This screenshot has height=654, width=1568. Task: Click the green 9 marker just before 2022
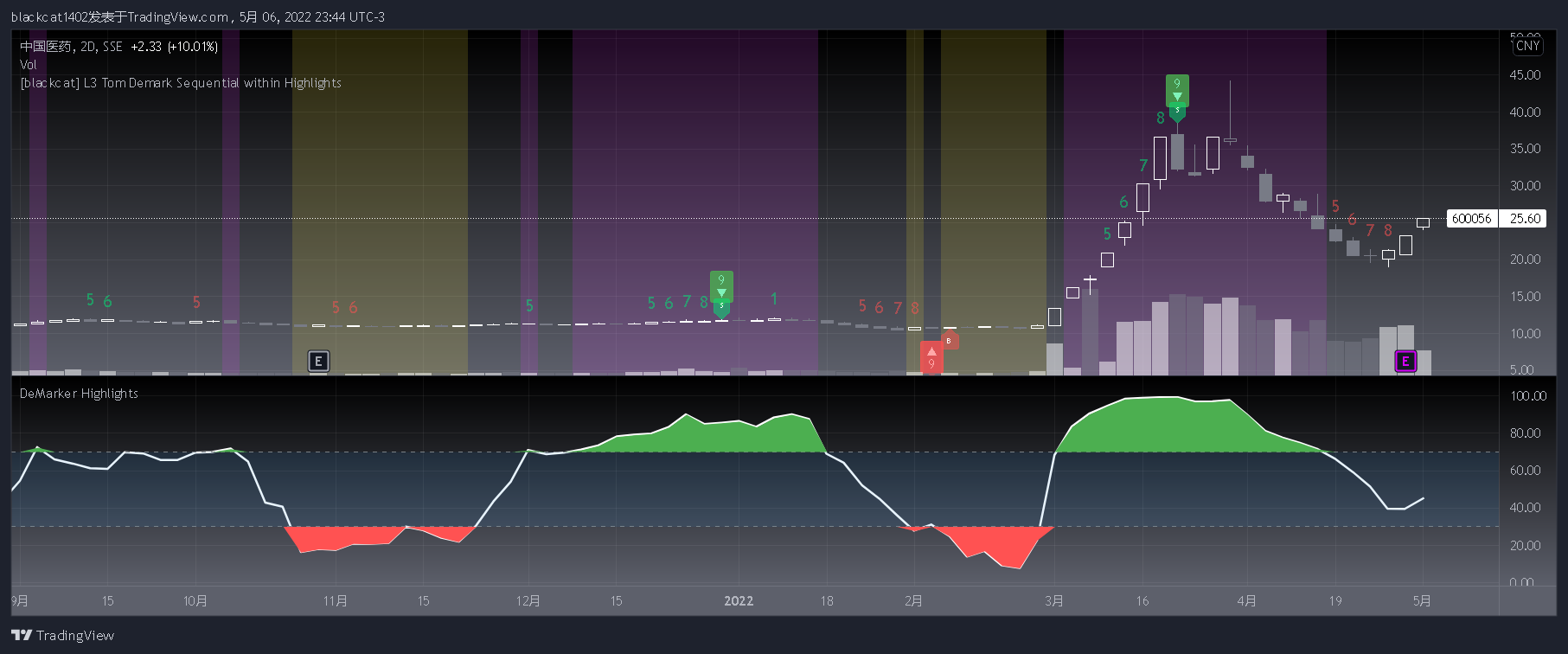(721, 287)
